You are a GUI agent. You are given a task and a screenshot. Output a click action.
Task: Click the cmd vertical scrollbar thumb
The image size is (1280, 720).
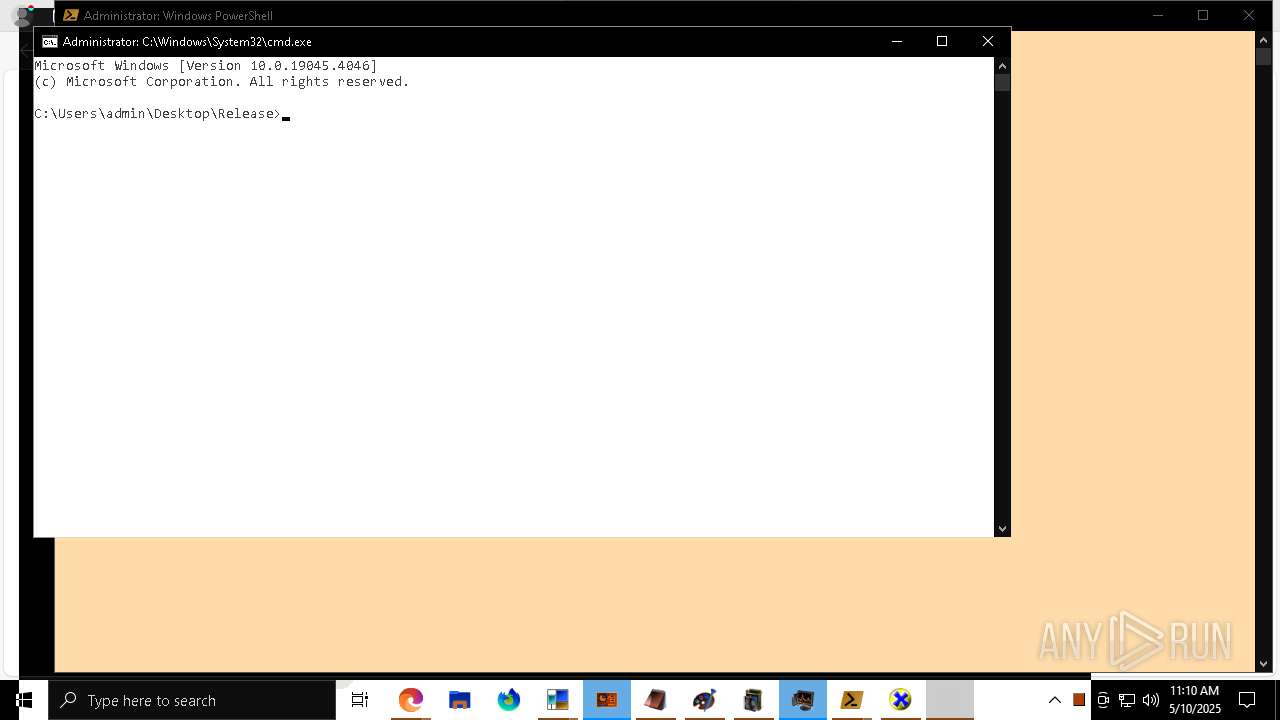pos(1002,82)
